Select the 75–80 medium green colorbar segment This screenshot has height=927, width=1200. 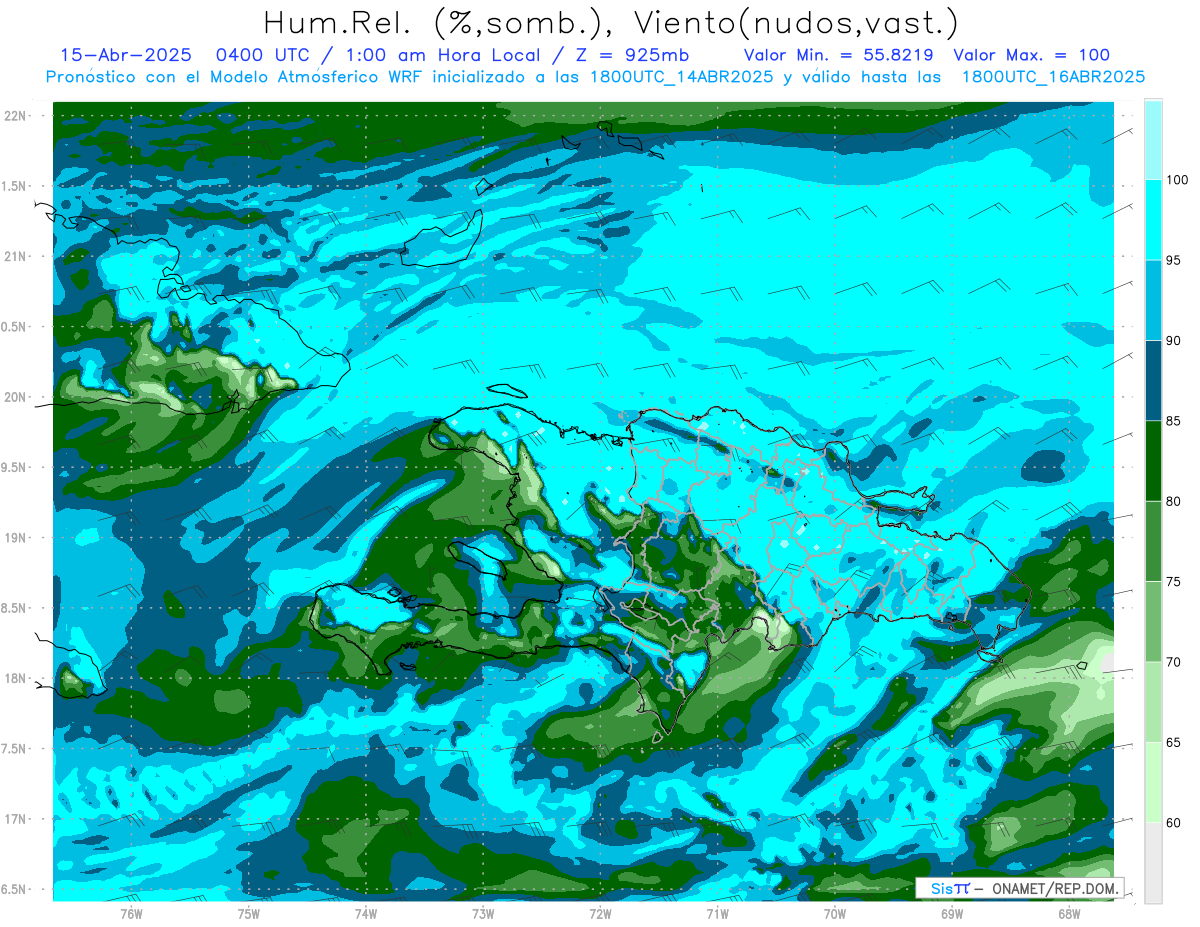pos(1153,542)
